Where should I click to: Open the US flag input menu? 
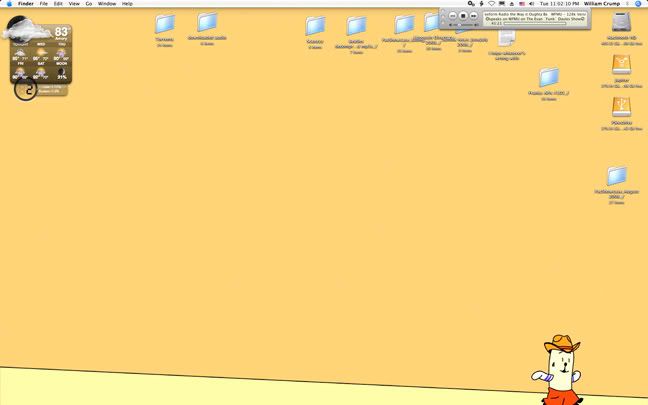coord(522,4)
